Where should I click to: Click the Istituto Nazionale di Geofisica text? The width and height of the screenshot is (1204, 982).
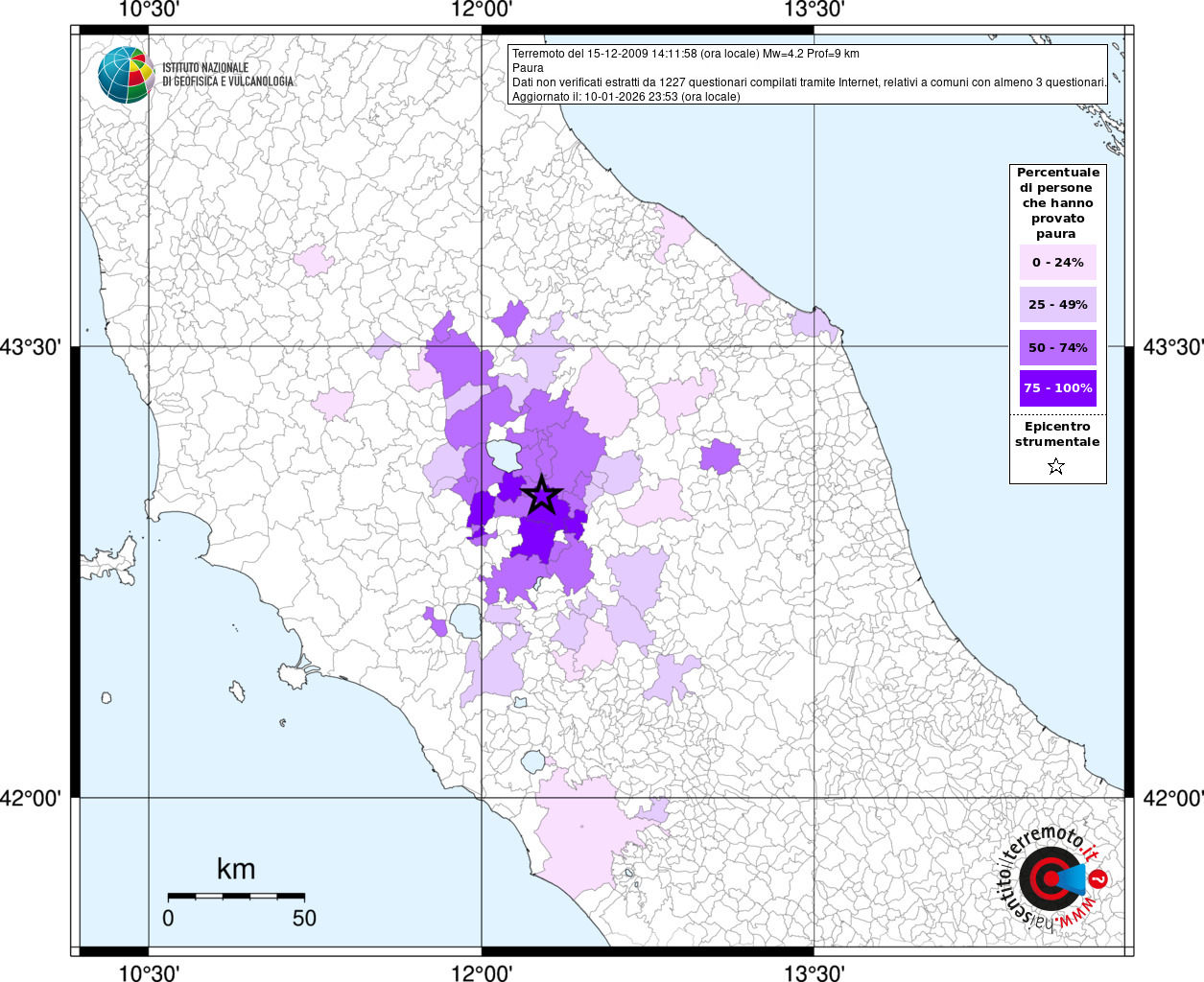[x=227, y=75]
